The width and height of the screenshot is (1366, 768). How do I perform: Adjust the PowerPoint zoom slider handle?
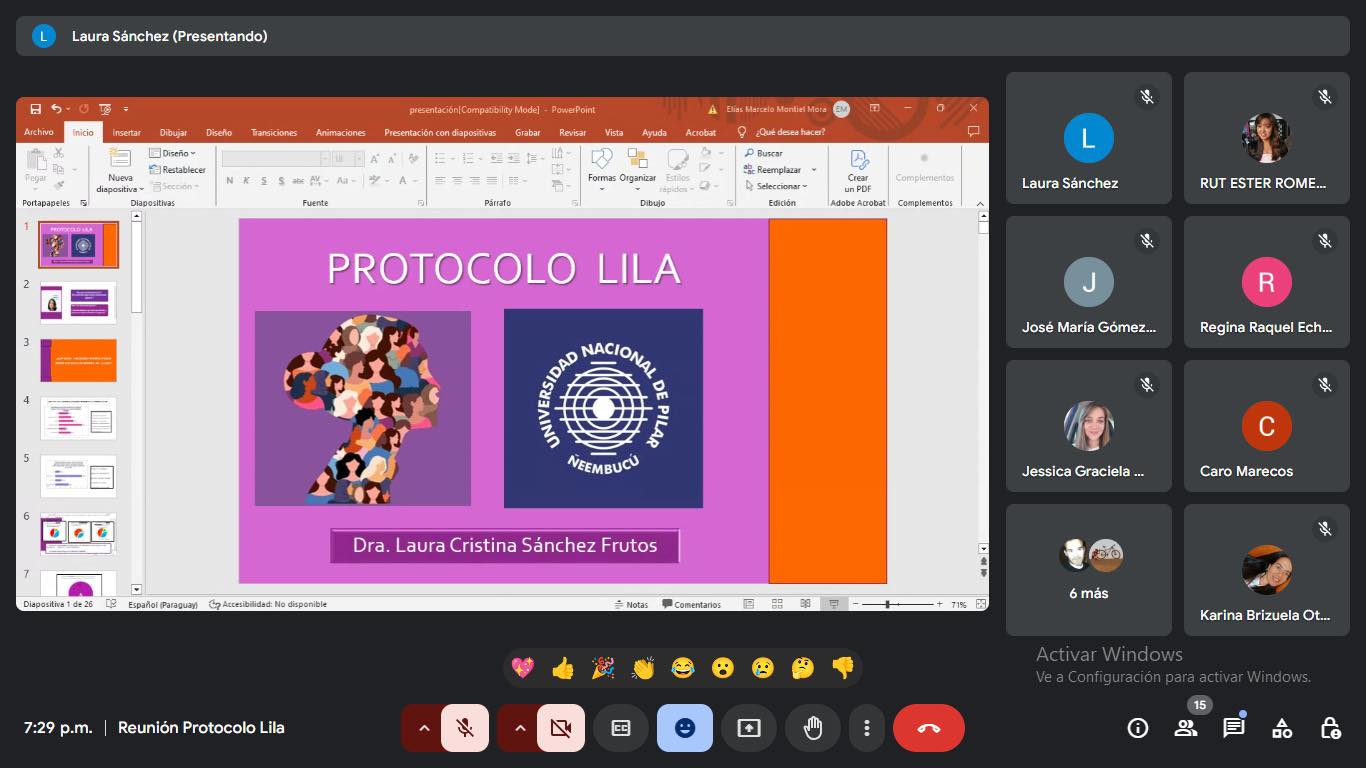[x=888, y=604]
